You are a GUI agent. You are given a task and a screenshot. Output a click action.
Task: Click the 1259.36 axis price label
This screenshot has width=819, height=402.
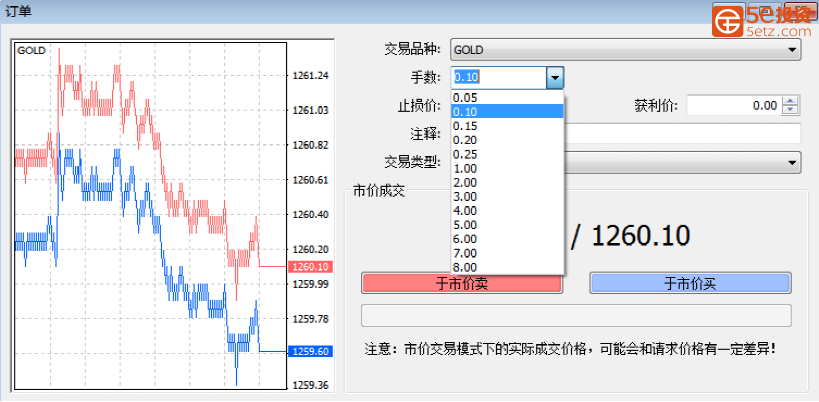coord(311,386)
